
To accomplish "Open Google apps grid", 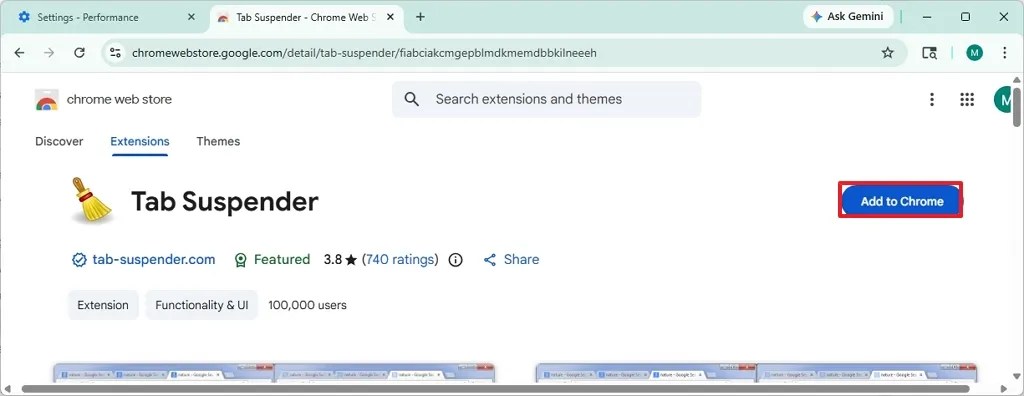I will [x=967, y=99].
